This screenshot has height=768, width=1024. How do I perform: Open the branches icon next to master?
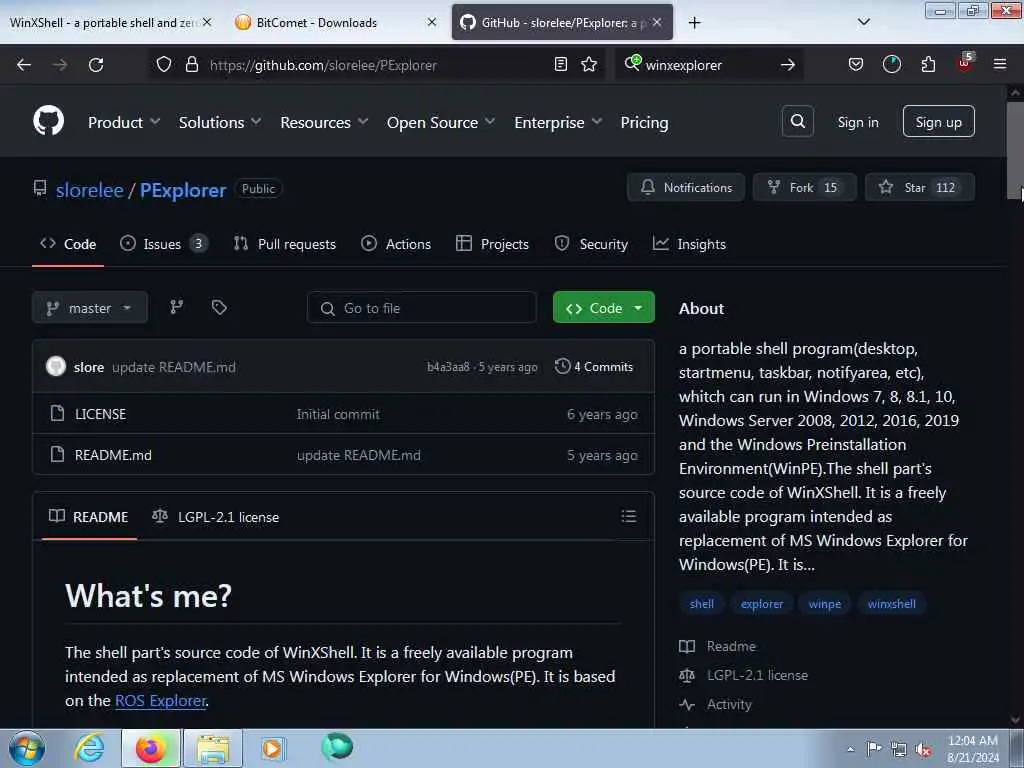(176, 307)
